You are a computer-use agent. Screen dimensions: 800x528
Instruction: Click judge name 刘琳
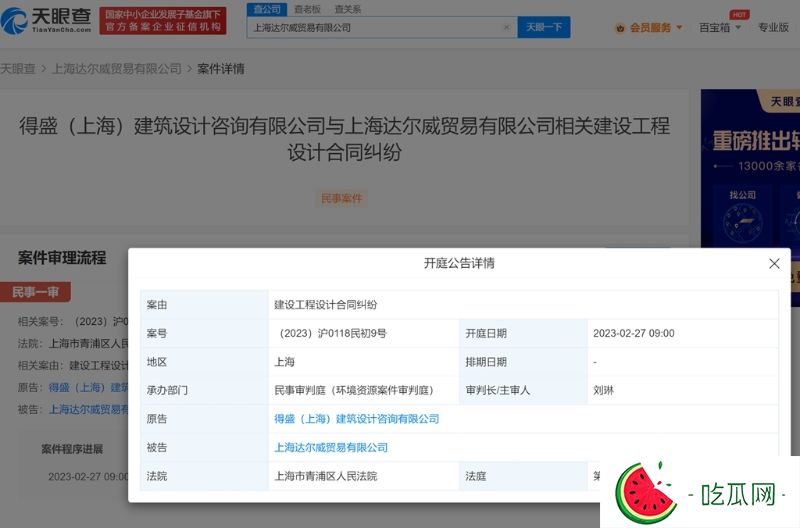coord(604,390)
